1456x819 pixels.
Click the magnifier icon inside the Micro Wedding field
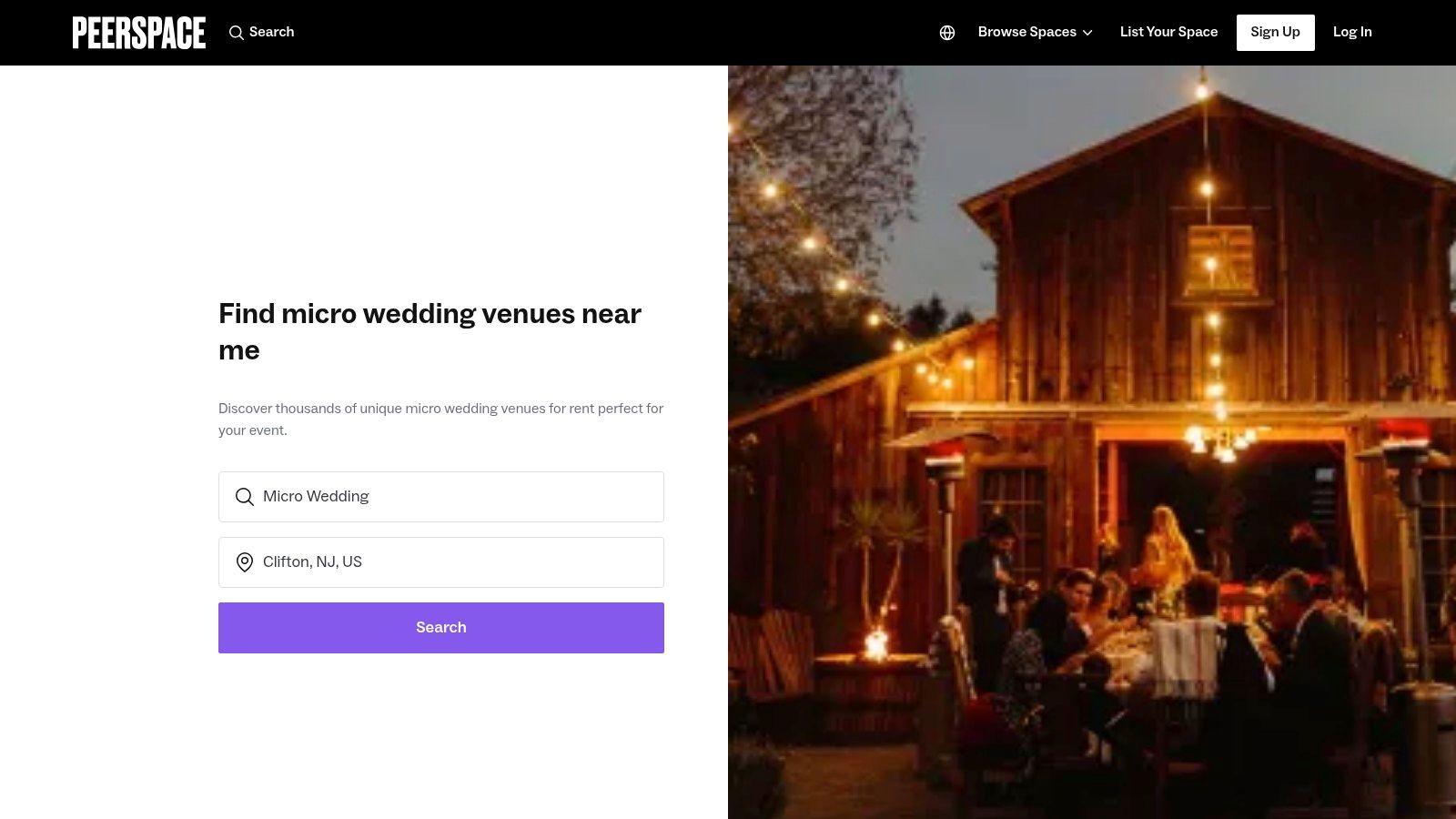click(x=244, y=497)
